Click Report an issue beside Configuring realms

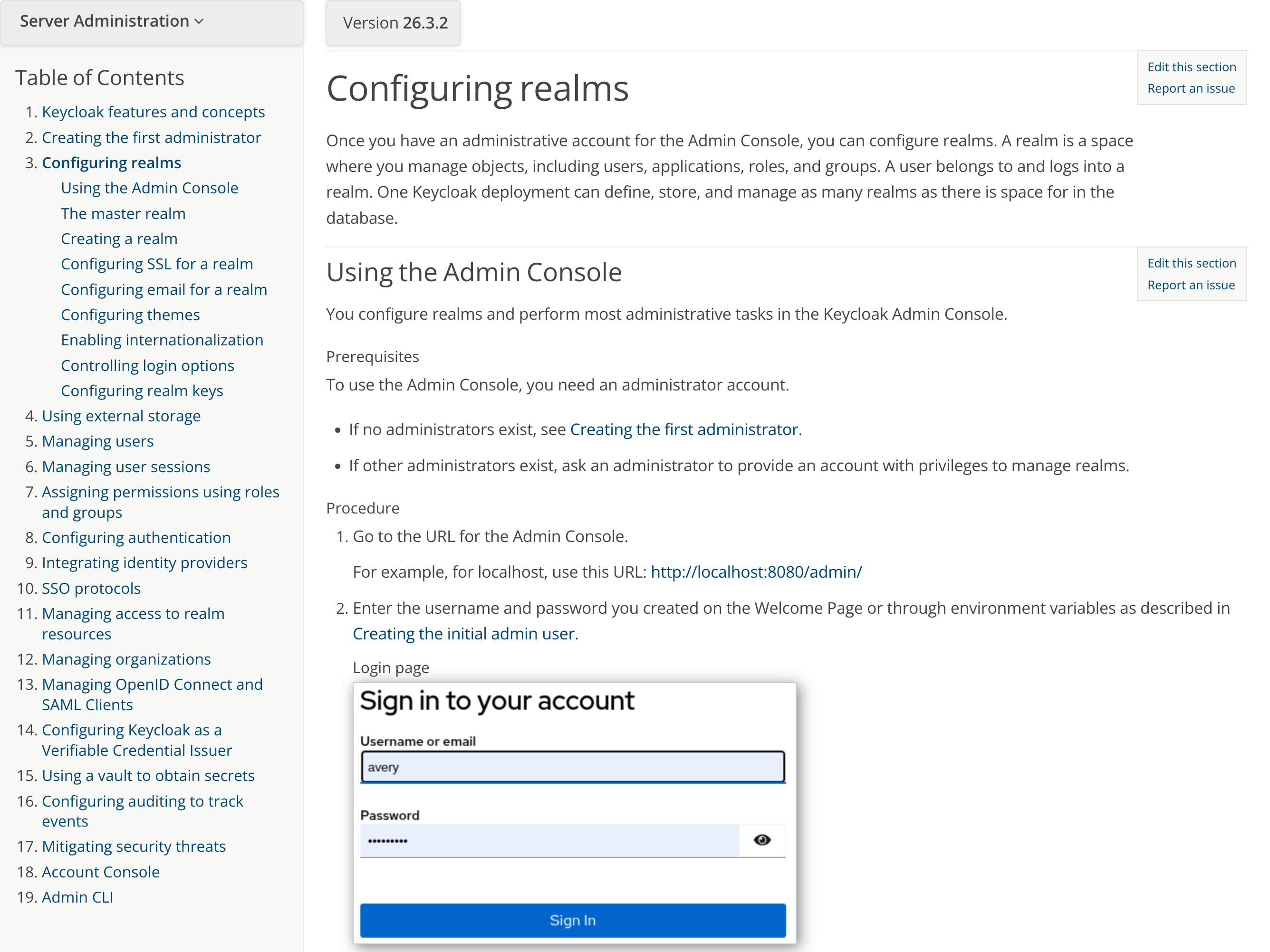(x=1191, y=89)
